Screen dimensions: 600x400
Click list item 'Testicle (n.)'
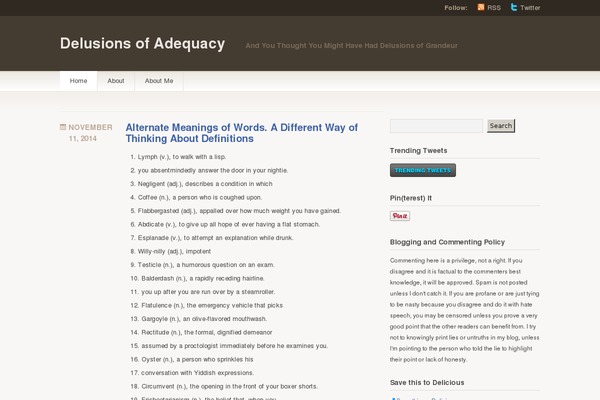(206, 265)
